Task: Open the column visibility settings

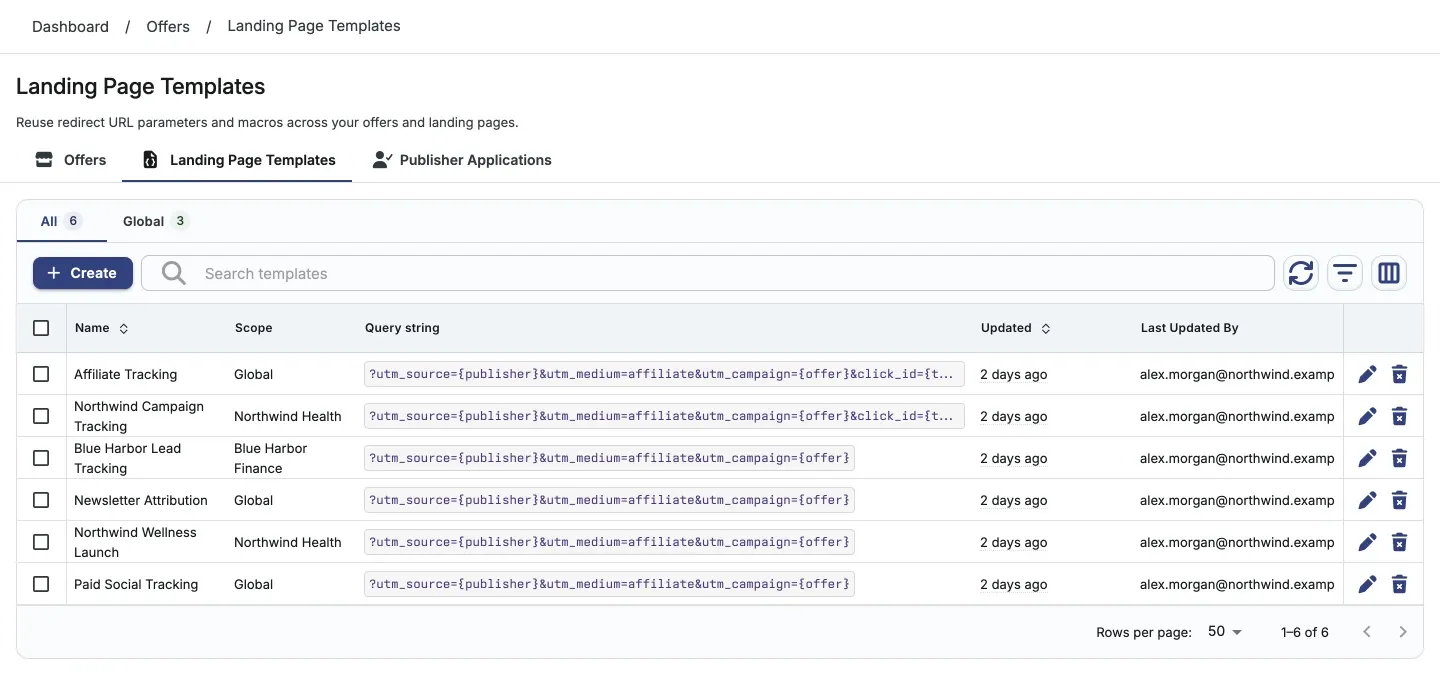Action: tap(1389, 273)
